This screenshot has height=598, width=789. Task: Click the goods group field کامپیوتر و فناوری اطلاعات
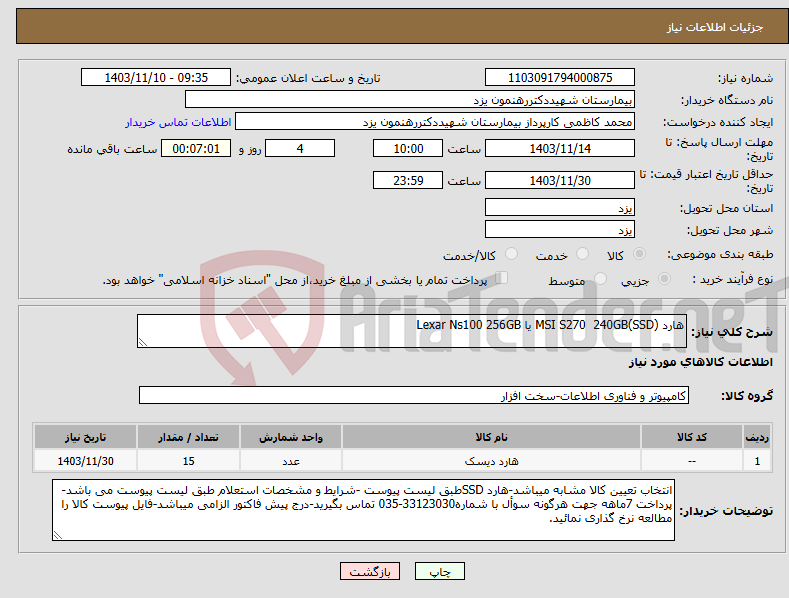(414, 396)
